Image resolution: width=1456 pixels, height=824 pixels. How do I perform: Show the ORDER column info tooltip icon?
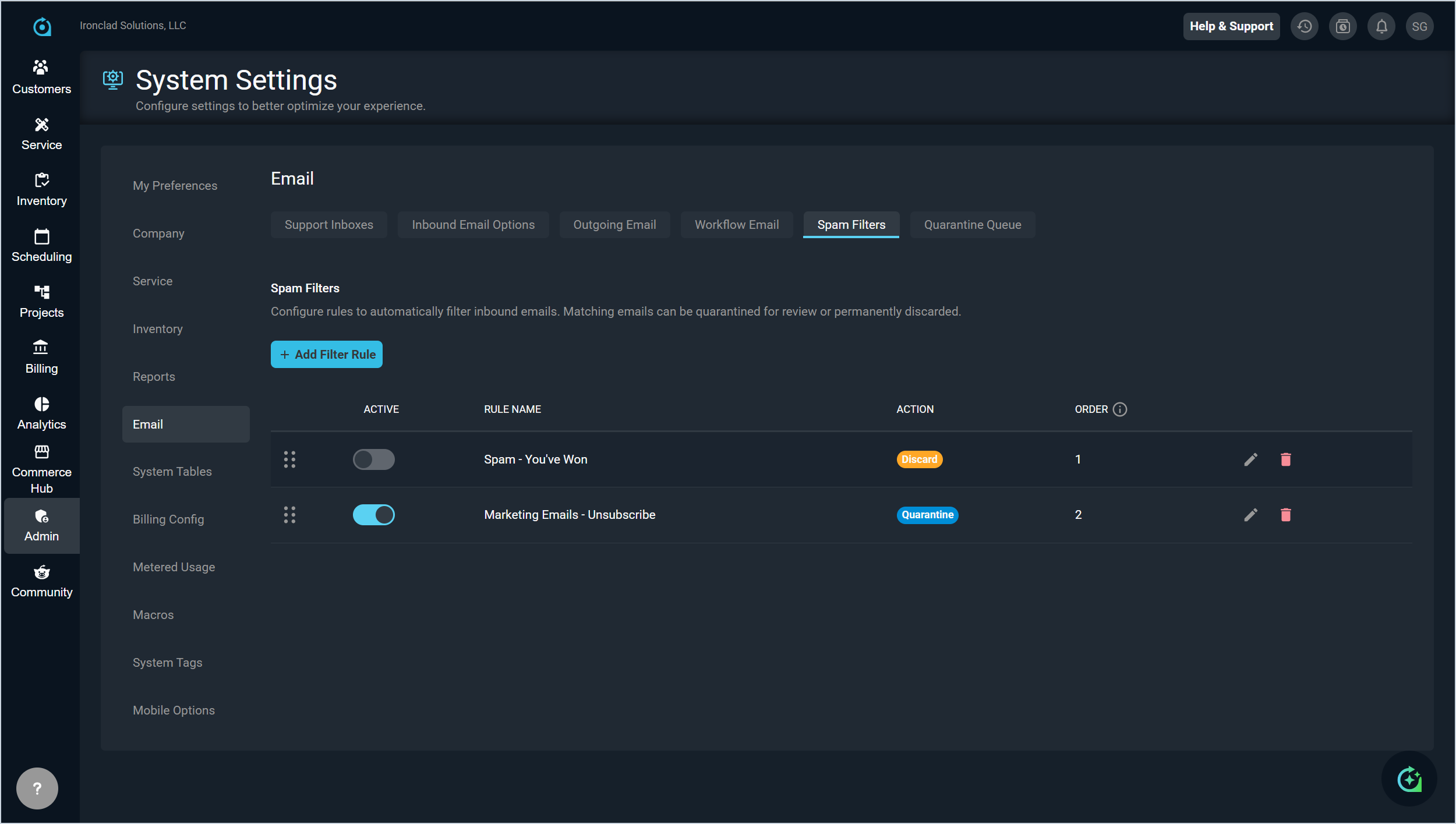coord(1119,409)
